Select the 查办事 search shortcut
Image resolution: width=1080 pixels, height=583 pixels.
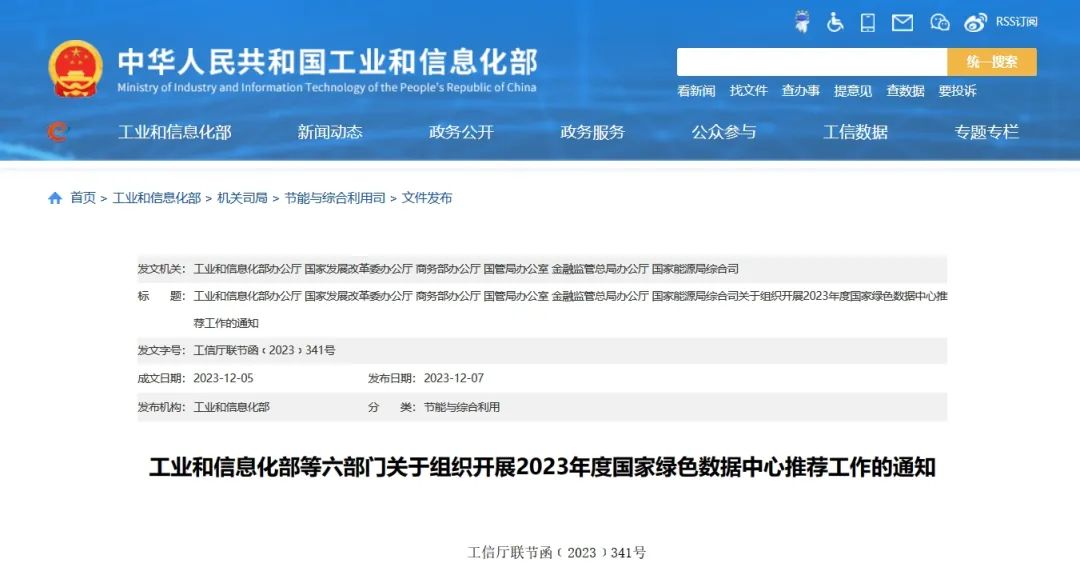800,91
